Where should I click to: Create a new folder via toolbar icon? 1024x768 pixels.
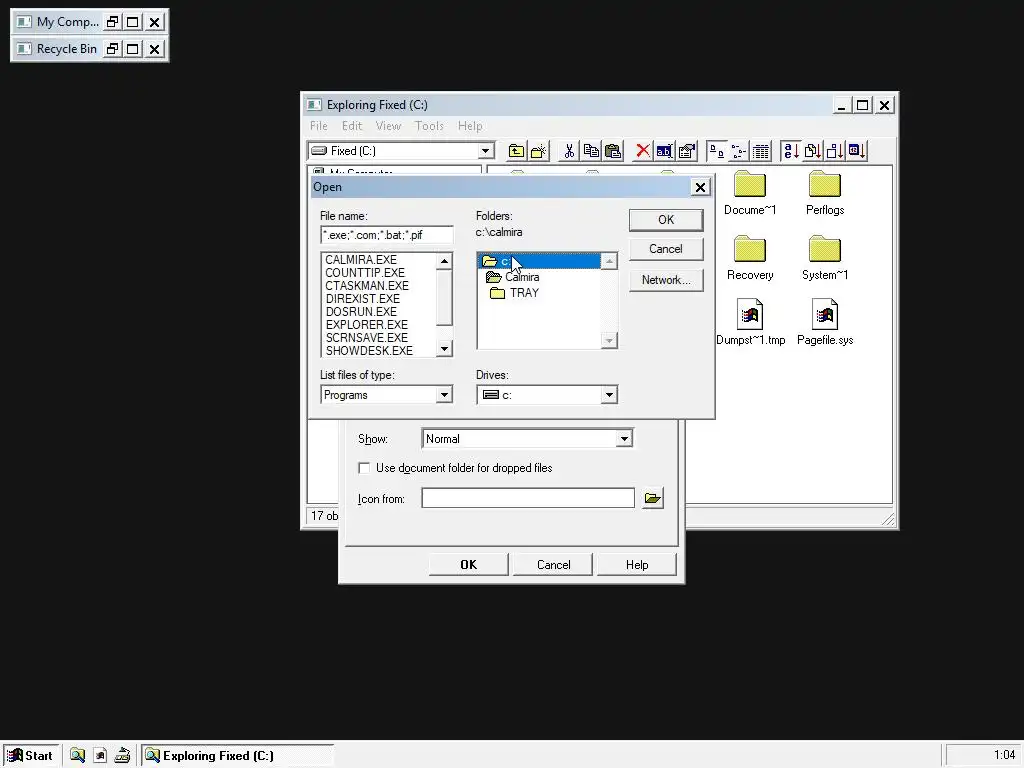539,152
